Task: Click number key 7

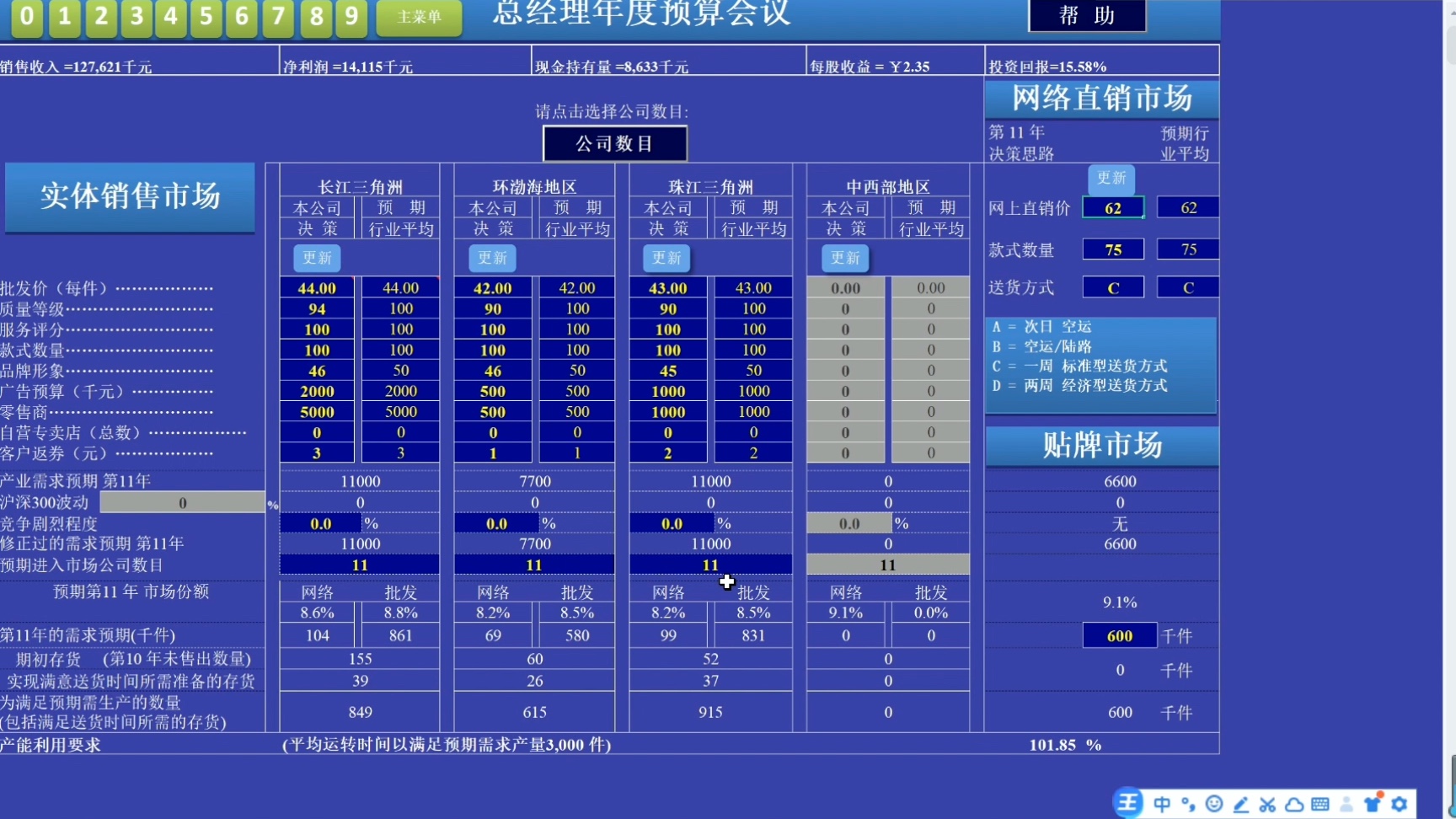Action: [278, 16]
